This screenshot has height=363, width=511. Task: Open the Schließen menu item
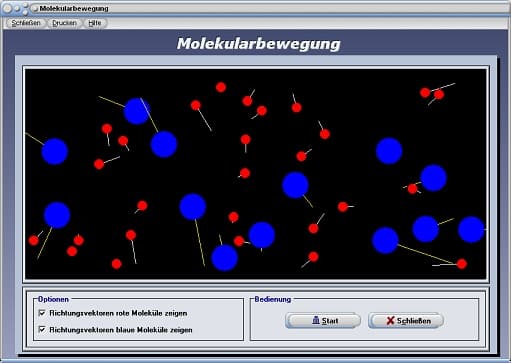coord(26,23)
